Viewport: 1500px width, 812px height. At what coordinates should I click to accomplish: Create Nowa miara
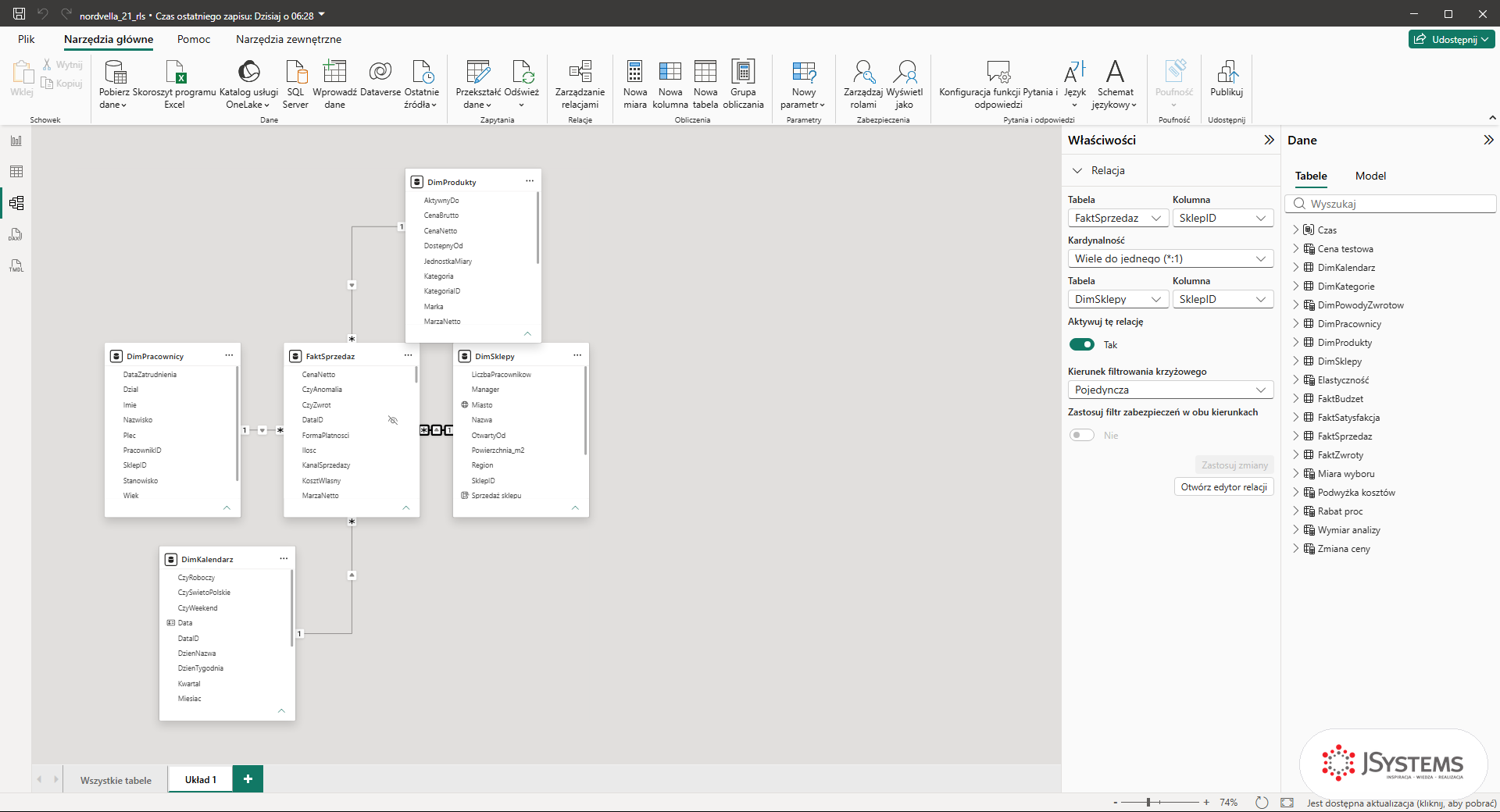(x=635, y=84)
